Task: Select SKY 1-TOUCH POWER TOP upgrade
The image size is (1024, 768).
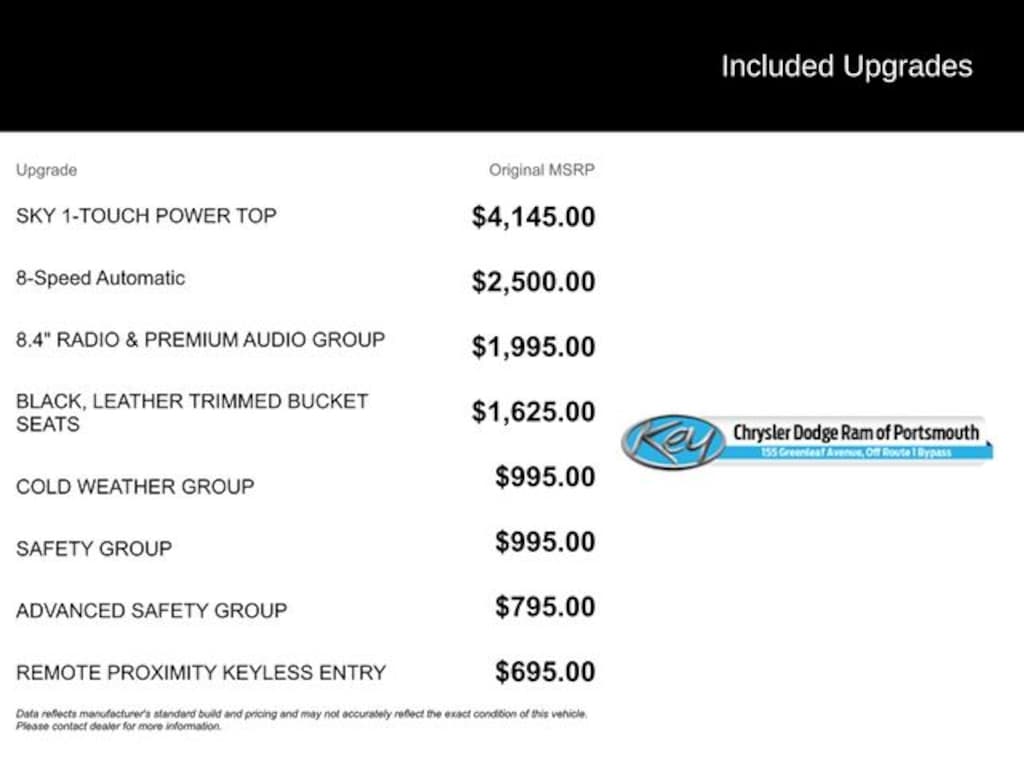Action: click(x=146, y=216)
